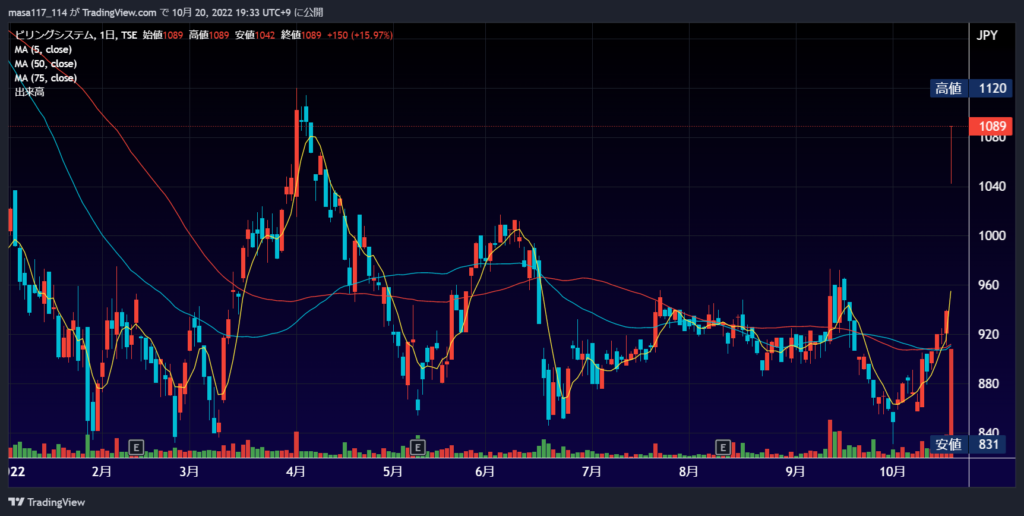1024x516 pixels.
Task: Select the 出来高 volume indicator label
Action: tap(29, 92)
